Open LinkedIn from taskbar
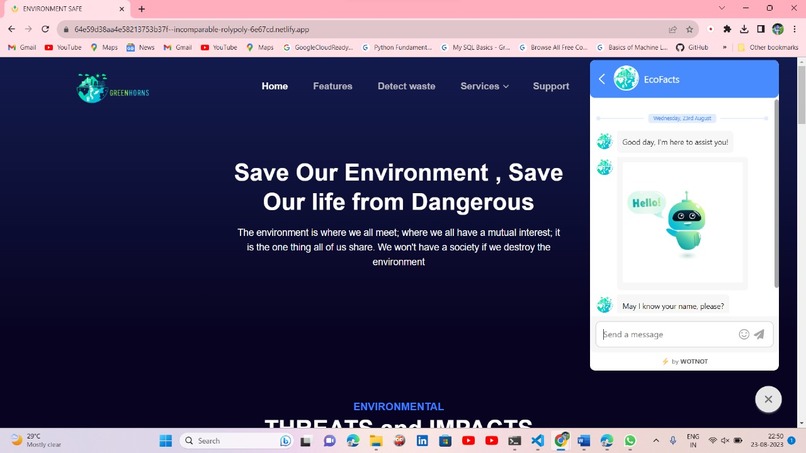 pyautogui.click(x=422, y=441)
